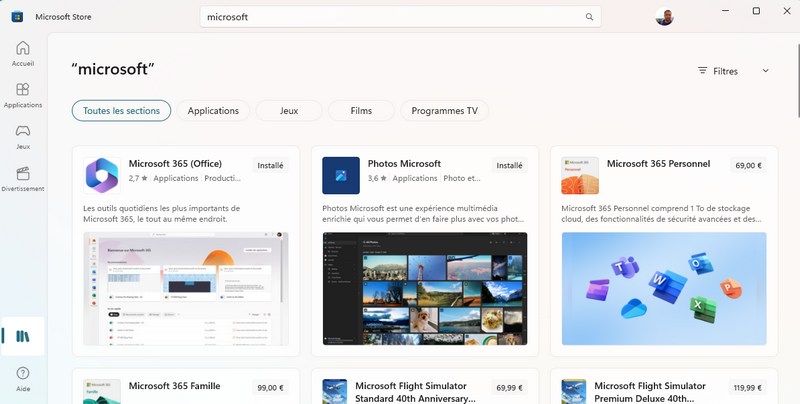Click the Microsoft 365 (Office) app icon

102,175
